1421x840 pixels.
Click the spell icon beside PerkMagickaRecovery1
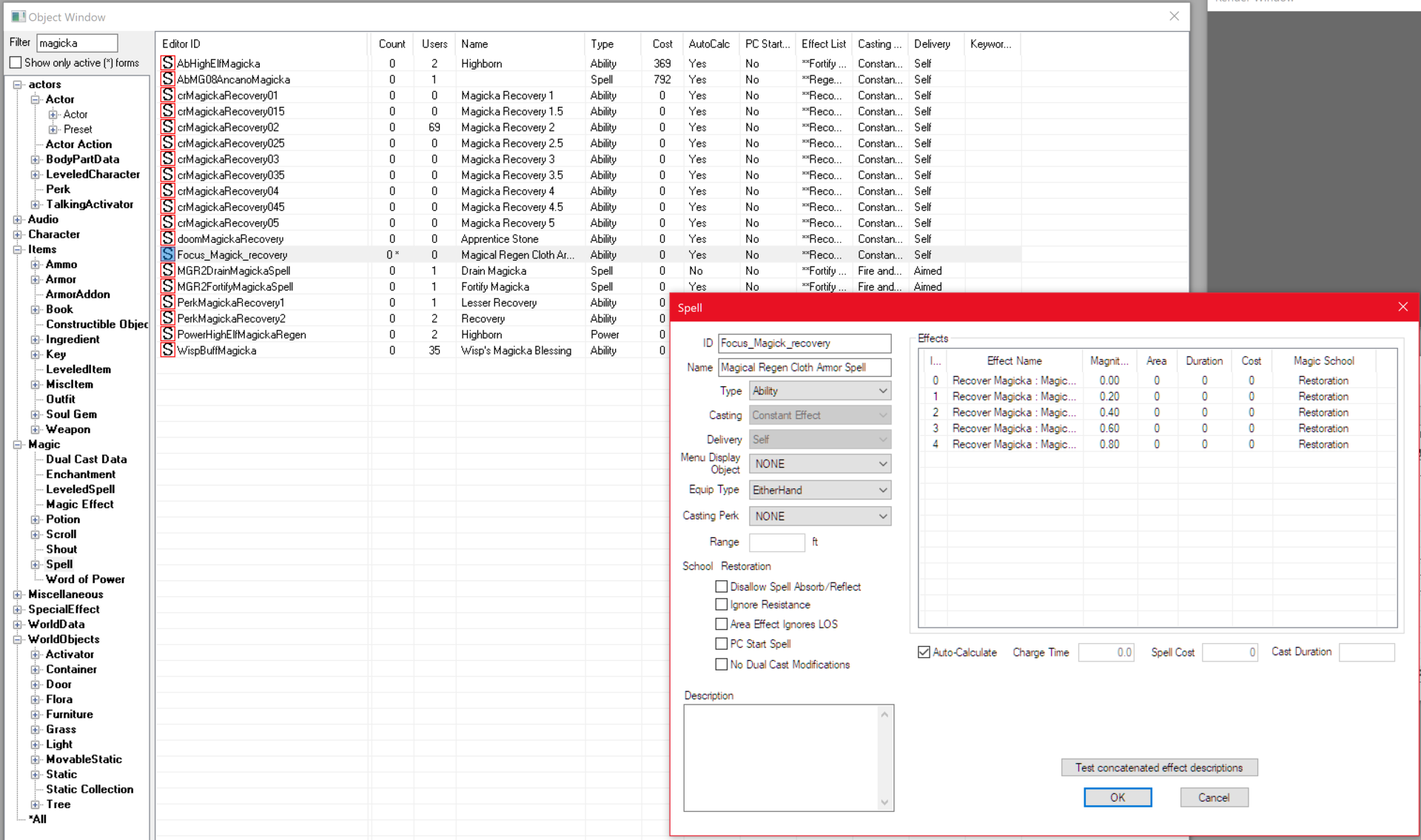pos(168,302)
